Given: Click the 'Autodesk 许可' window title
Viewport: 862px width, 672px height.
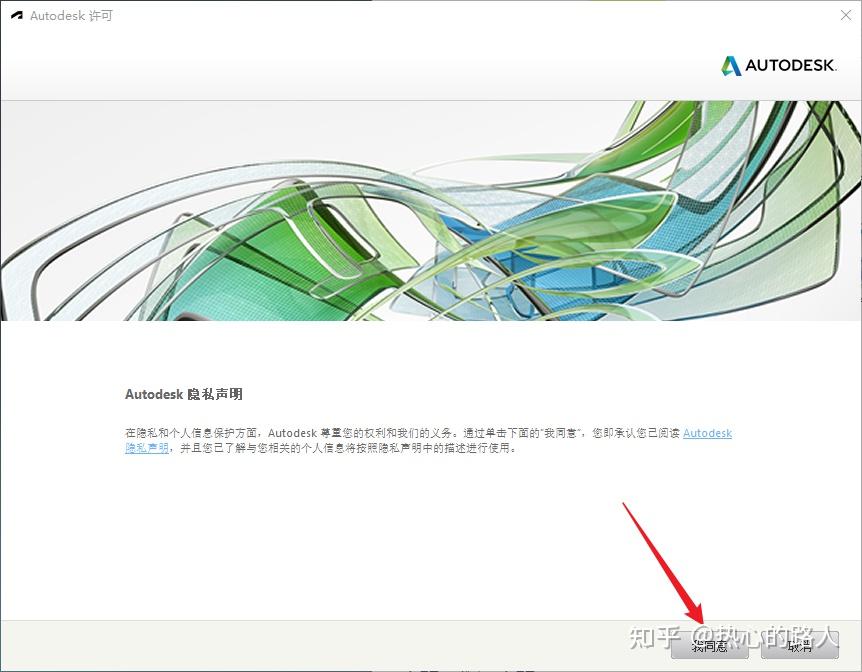Looking at the screenshot, I should [70, 15].
